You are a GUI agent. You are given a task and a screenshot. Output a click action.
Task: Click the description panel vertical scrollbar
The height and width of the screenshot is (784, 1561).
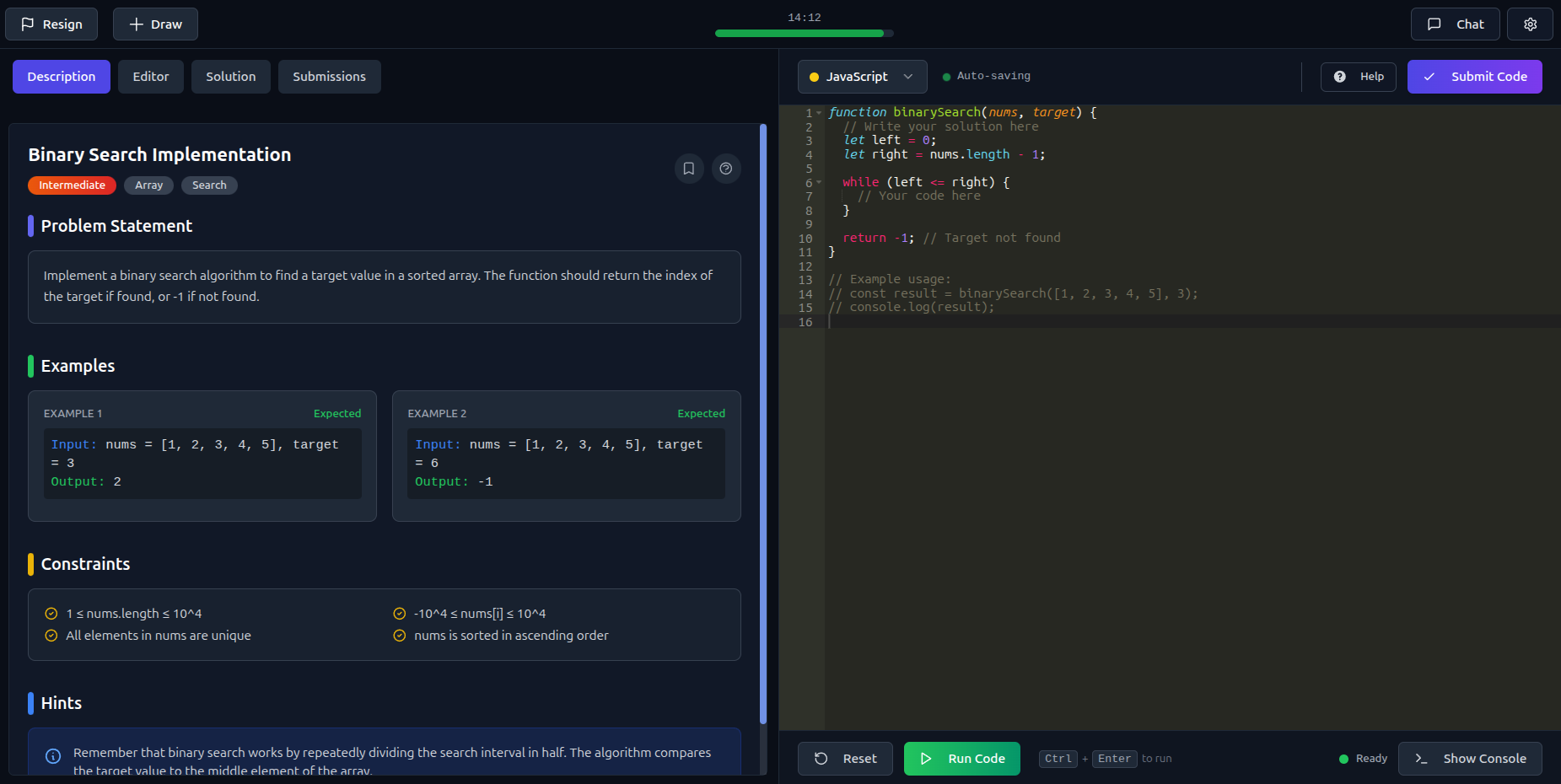pos(763,422)
